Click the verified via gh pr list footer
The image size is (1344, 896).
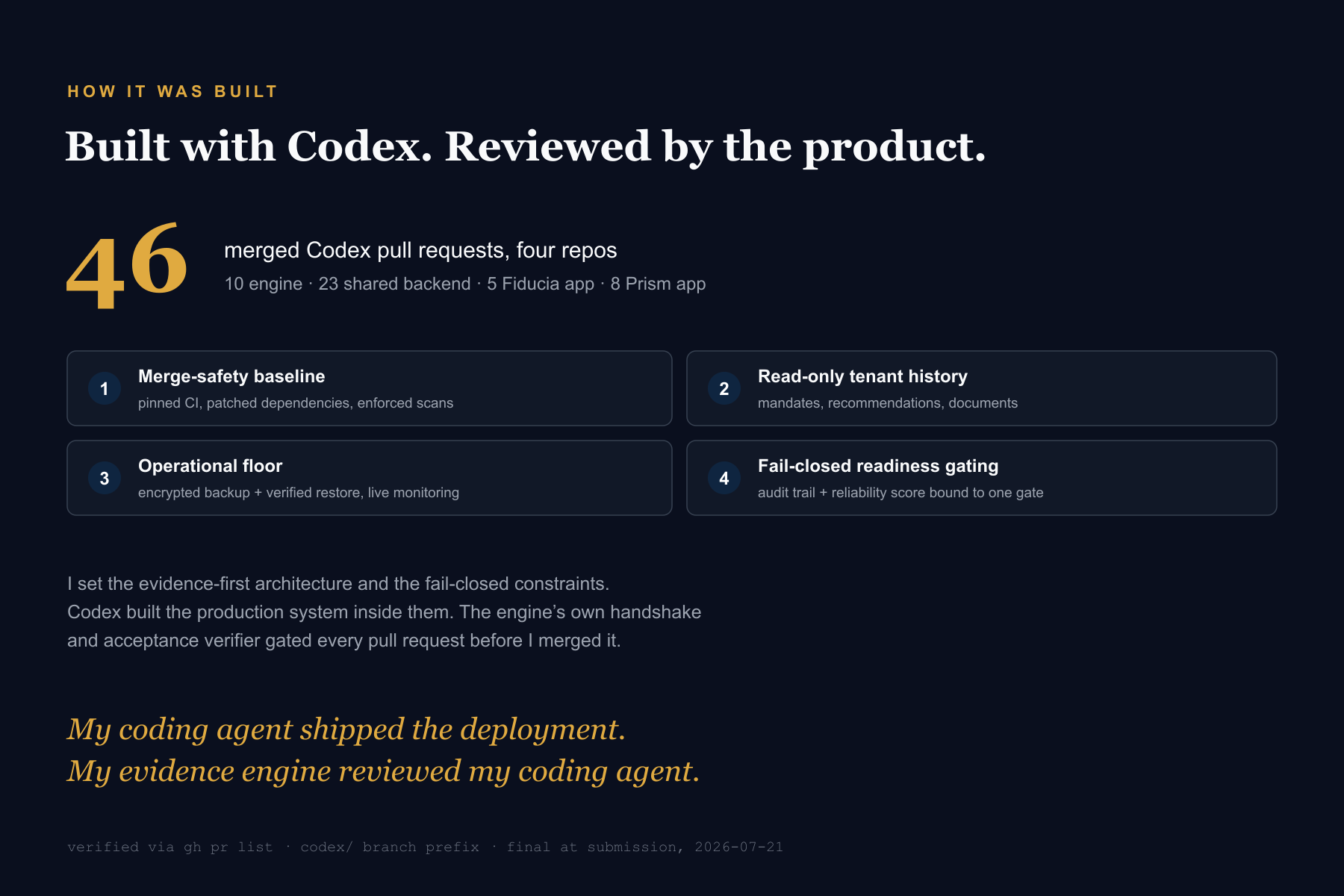click(x=425, y=847)
